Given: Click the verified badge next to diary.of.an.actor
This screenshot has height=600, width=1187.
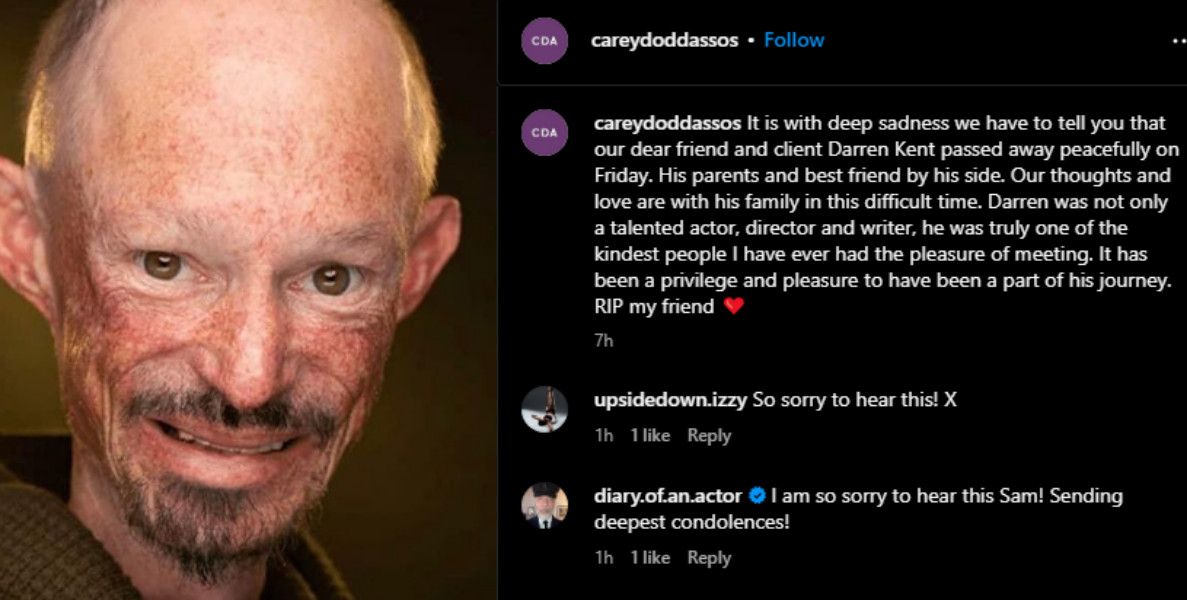Looking at the screenshot, I should click(x=757, y=496).
